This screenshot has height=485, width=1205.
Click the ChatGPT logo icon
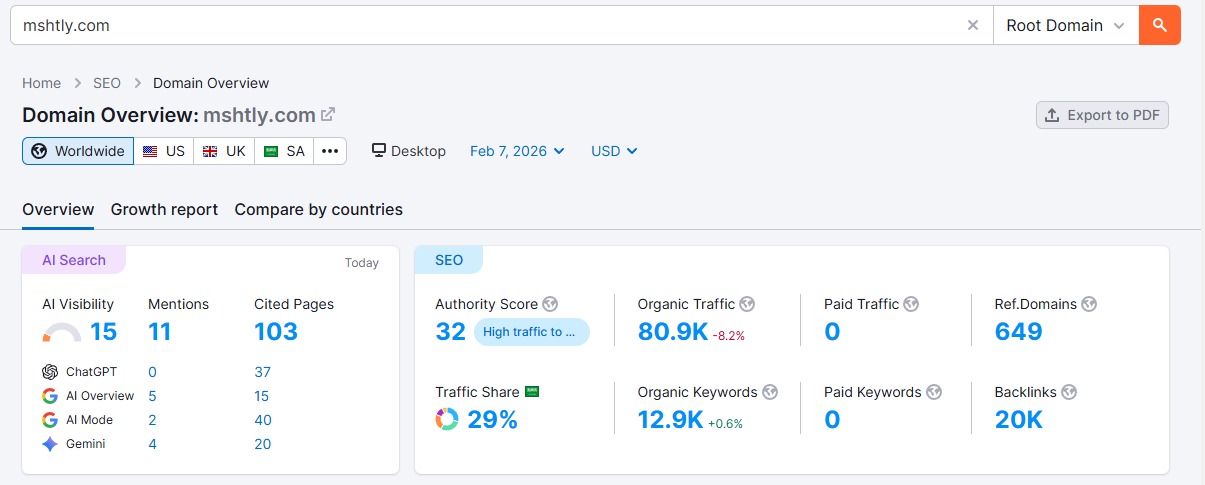click(x=50, y=372)
